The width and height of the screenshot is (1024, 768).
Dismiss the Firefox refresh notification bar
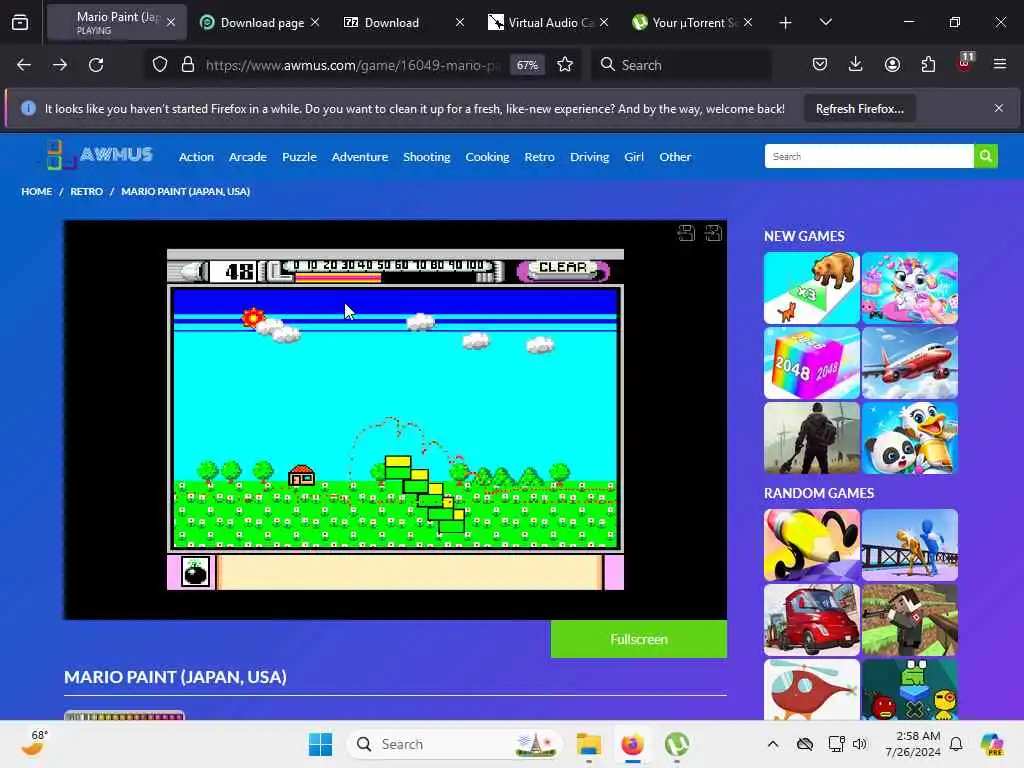click(999, 108)
